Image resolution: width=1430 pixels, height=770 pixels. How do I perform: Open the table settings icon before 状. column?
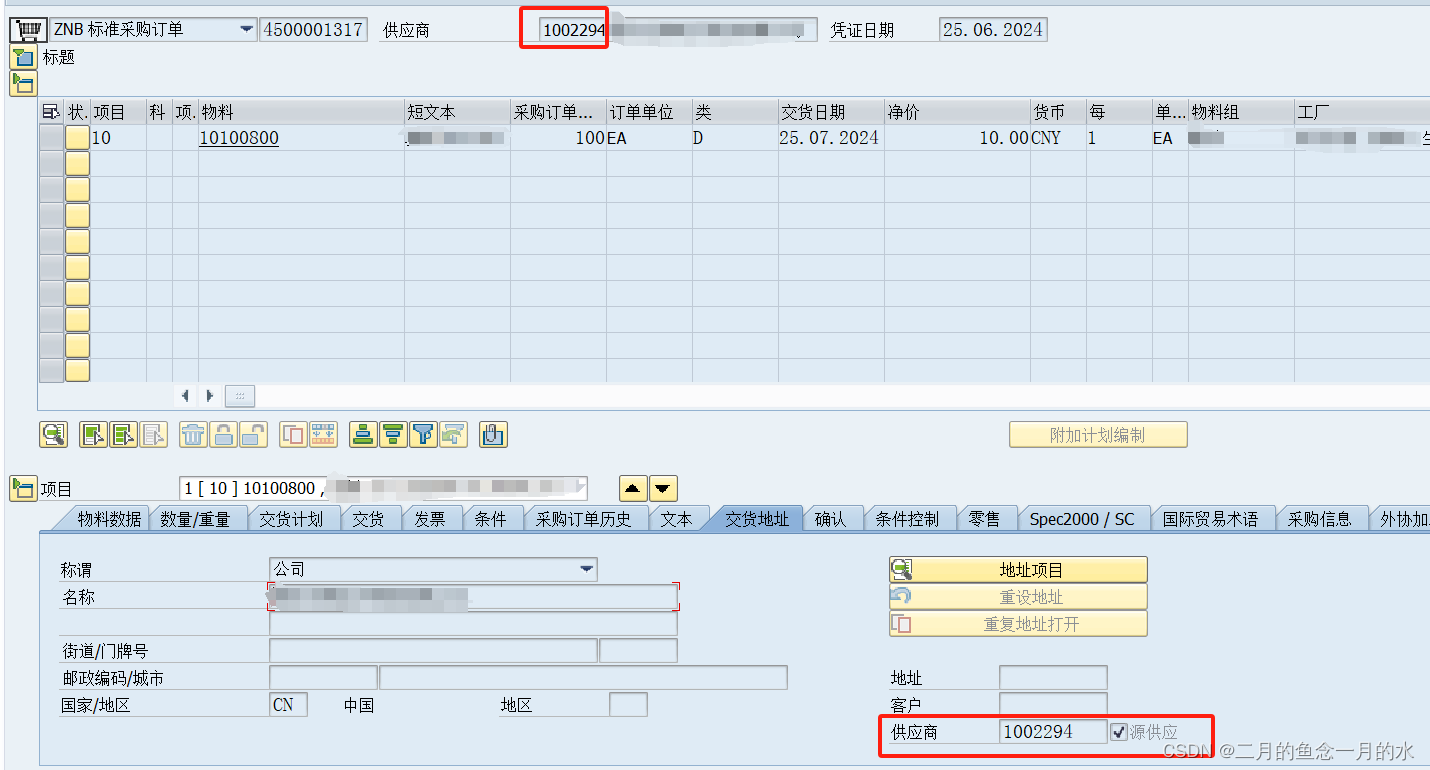51,112
